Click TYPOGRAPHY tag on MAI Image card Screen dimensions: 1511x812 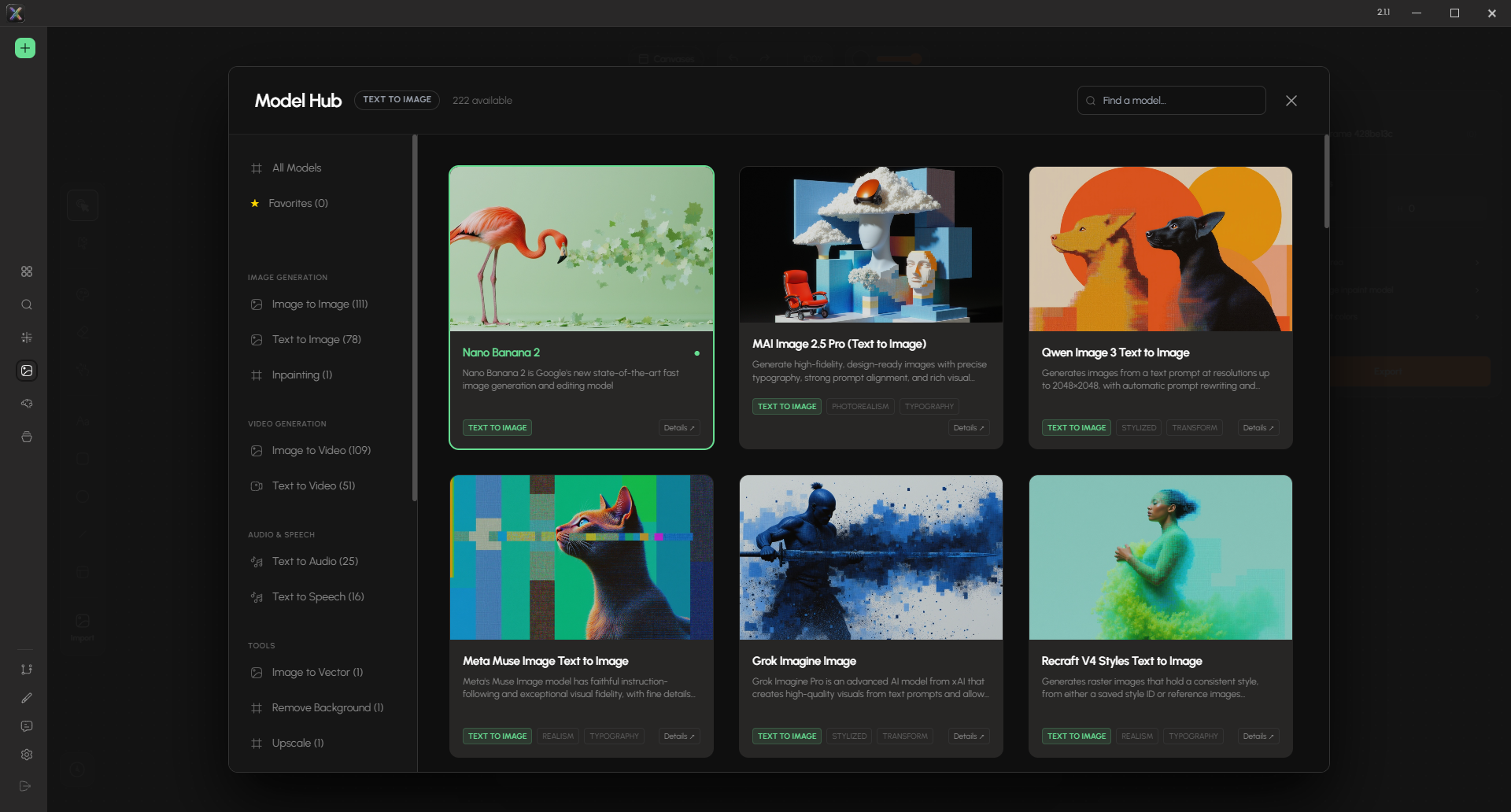pos(929,407)
